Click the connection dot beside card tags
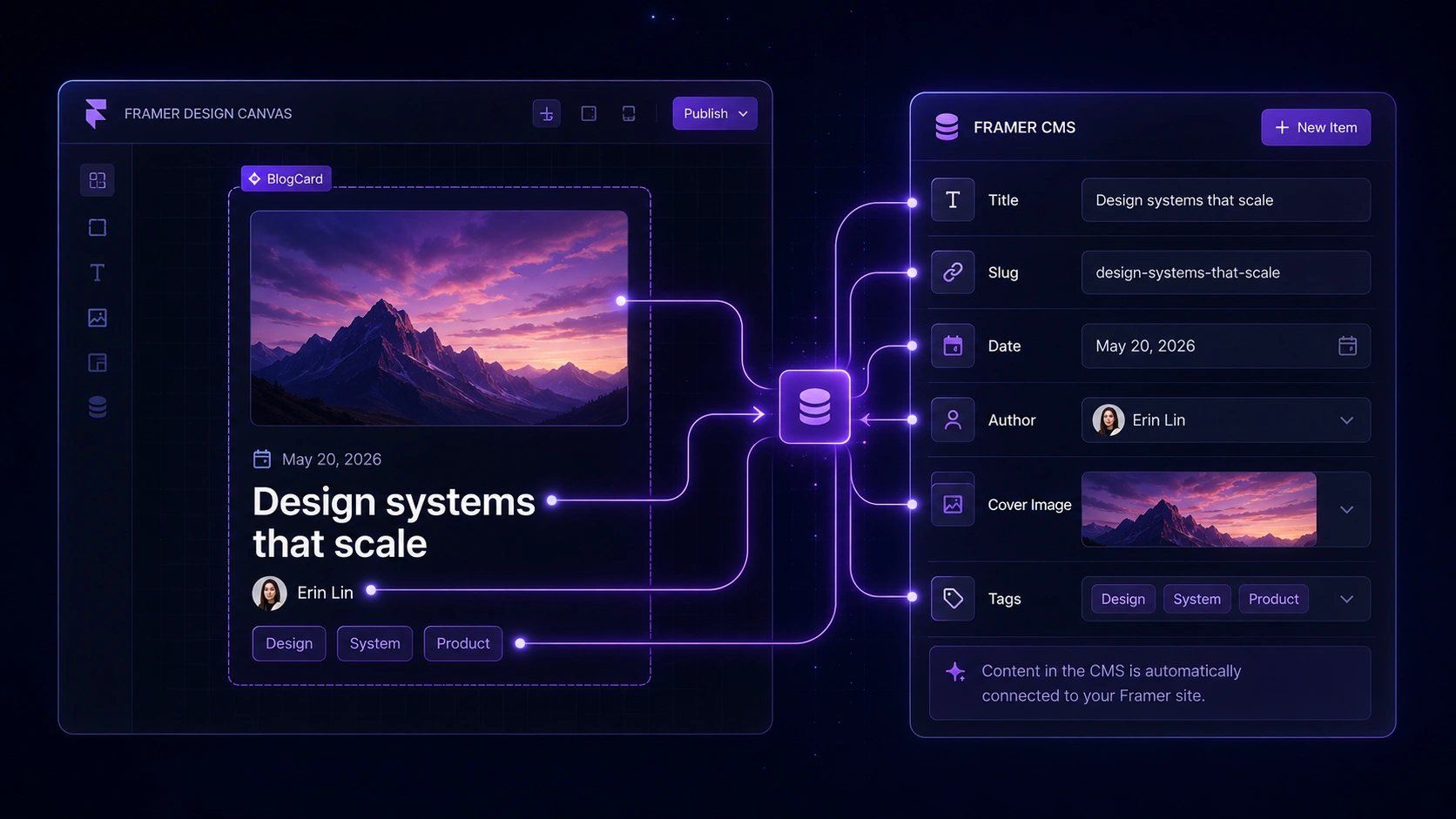Screen dimensions: 1456x819 click(x=520, y=643)
